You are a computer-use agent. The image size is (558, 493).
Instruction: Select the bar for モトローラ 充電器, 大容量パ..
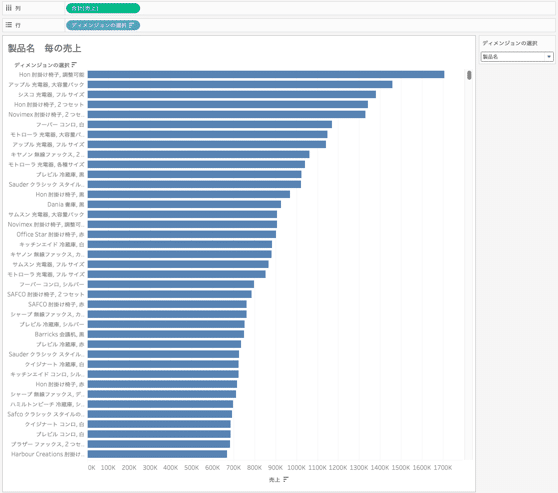click(207, 134)
